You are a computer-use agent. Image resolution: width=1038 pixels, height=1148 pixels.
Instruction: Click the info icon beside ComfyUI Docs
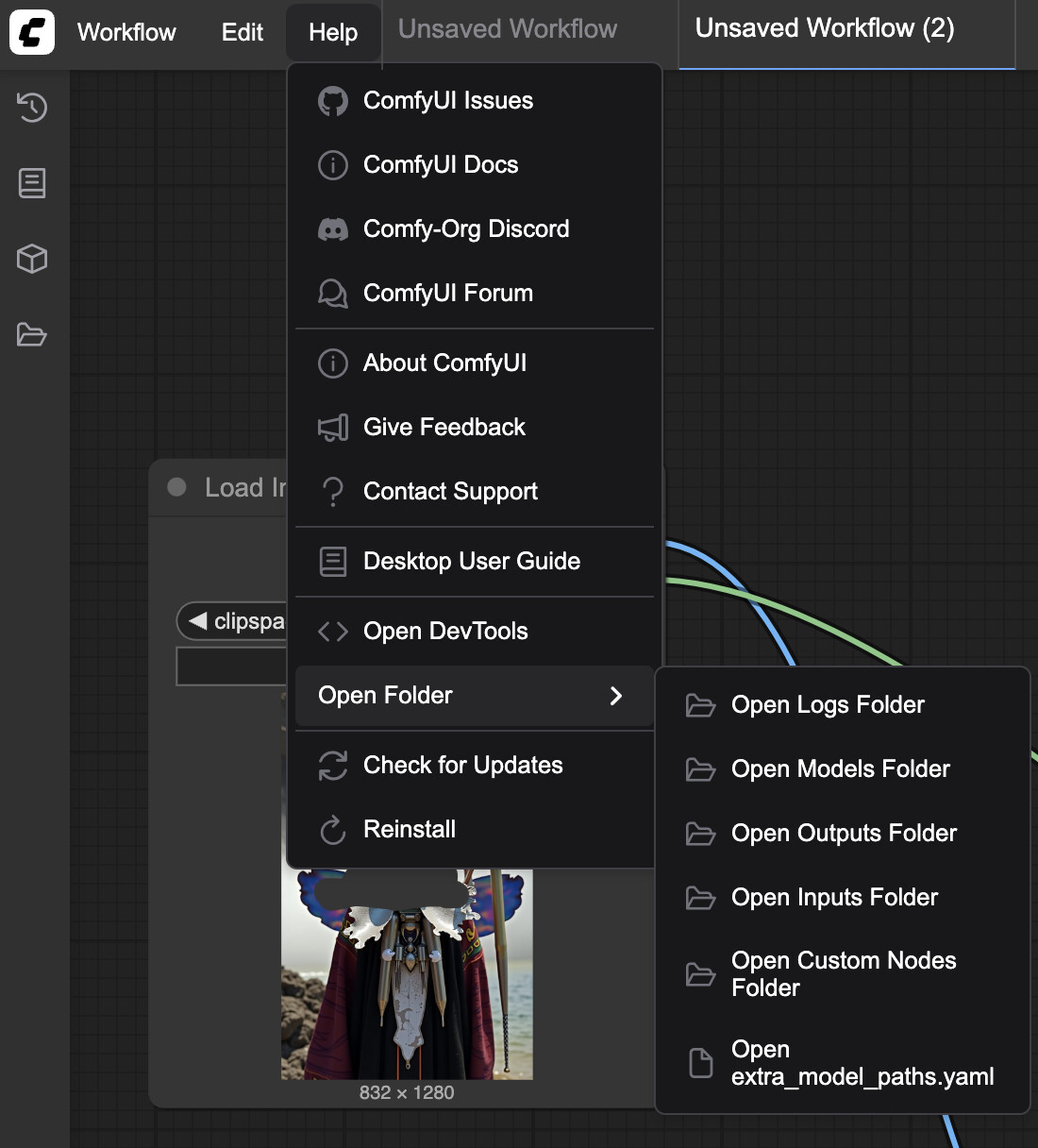(x=333, y=165)
